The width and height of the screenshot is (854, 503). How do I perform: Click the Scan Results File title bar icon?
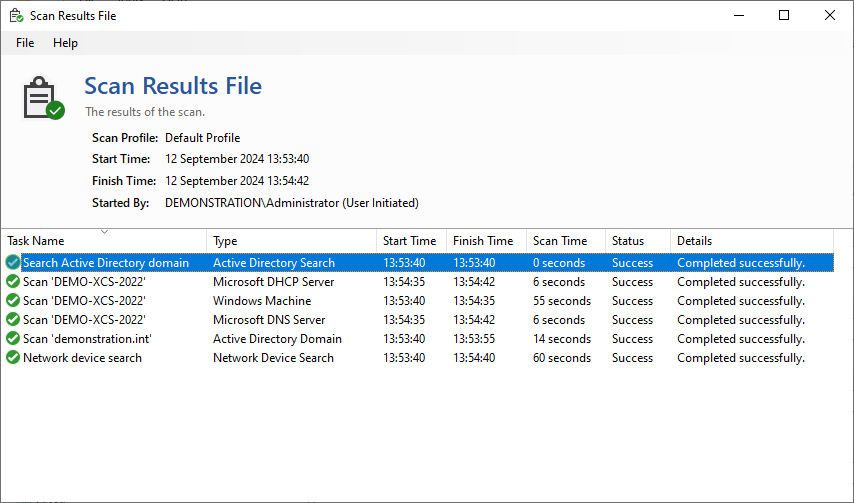point(16,15)
